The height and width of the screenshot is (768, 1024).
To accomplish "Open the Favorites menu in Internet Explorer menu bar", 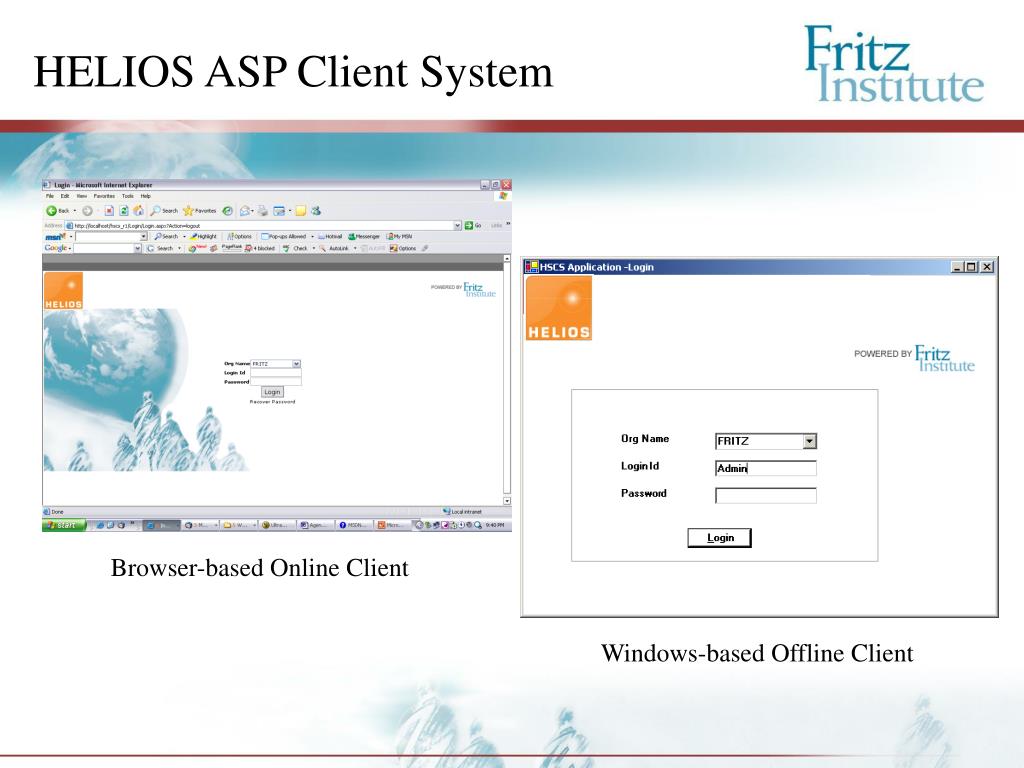I will (x=104, y=196).
